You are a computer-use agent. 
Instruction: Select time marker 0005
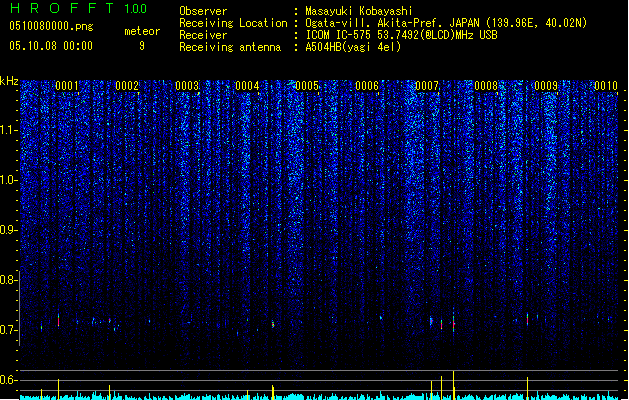(x=307, y=85)
